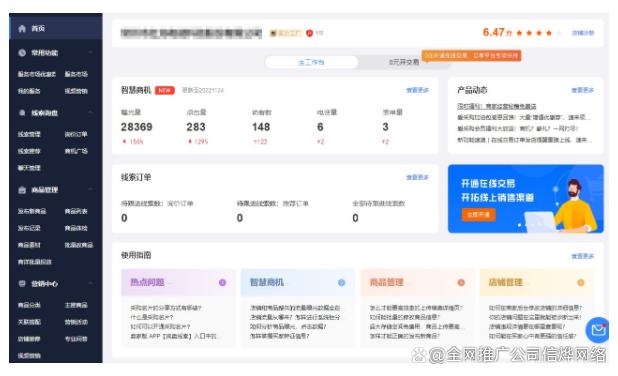Click the click count value 283
The height and width of the screenshot is (376, 618).
tap(196, 127)
